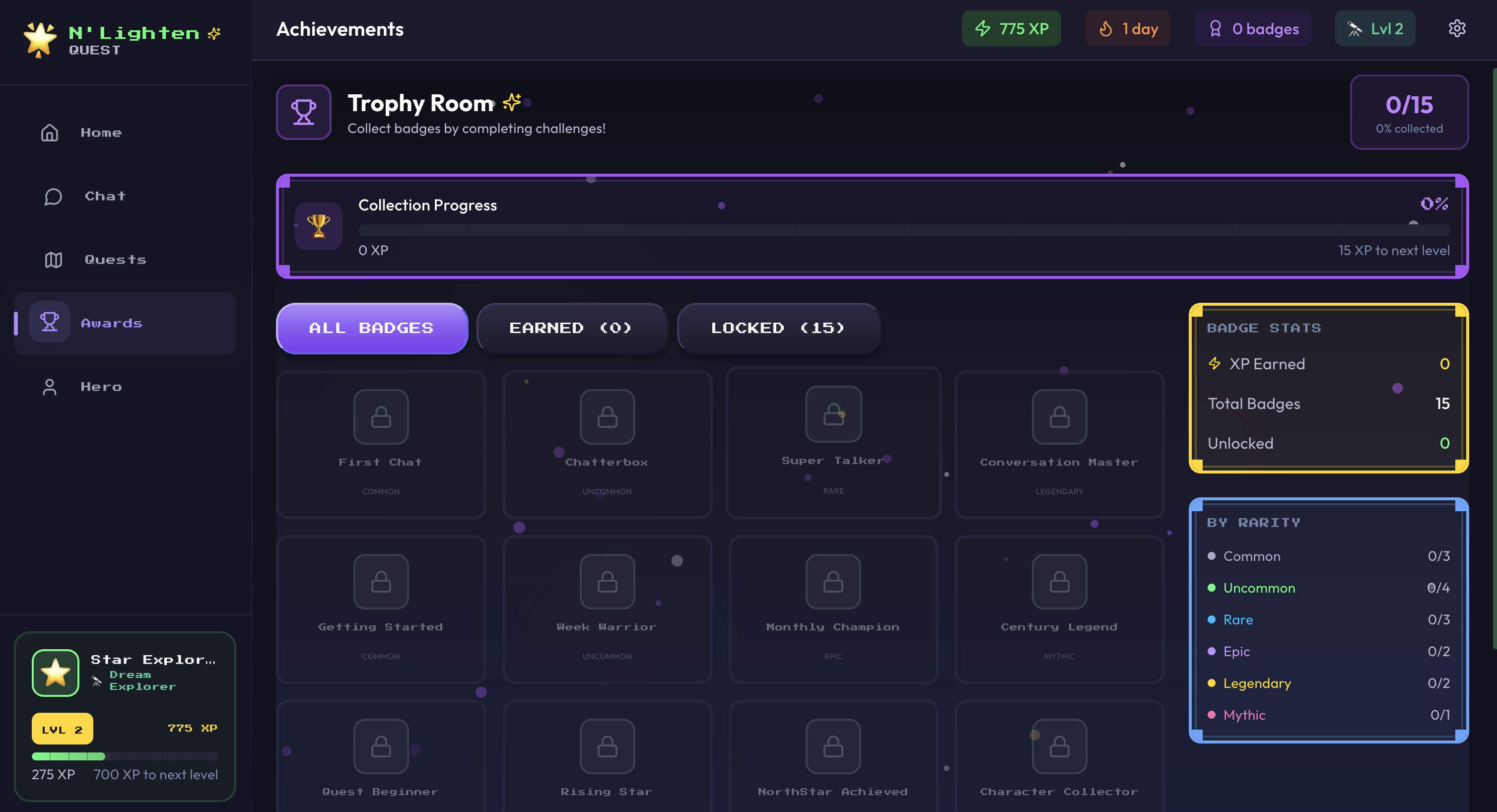Click the 0/15 collected counter card

(1409, 113)
